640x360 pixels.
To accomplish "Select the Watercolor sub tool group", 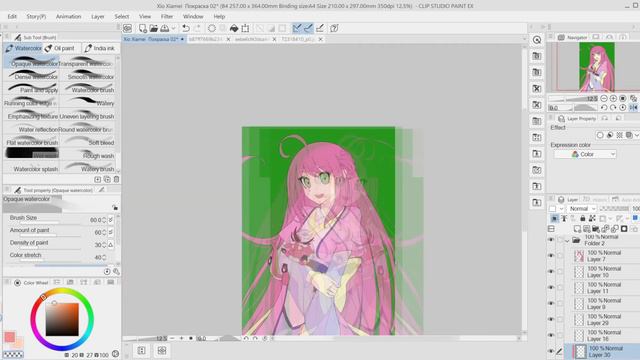I will coord(23,48).
